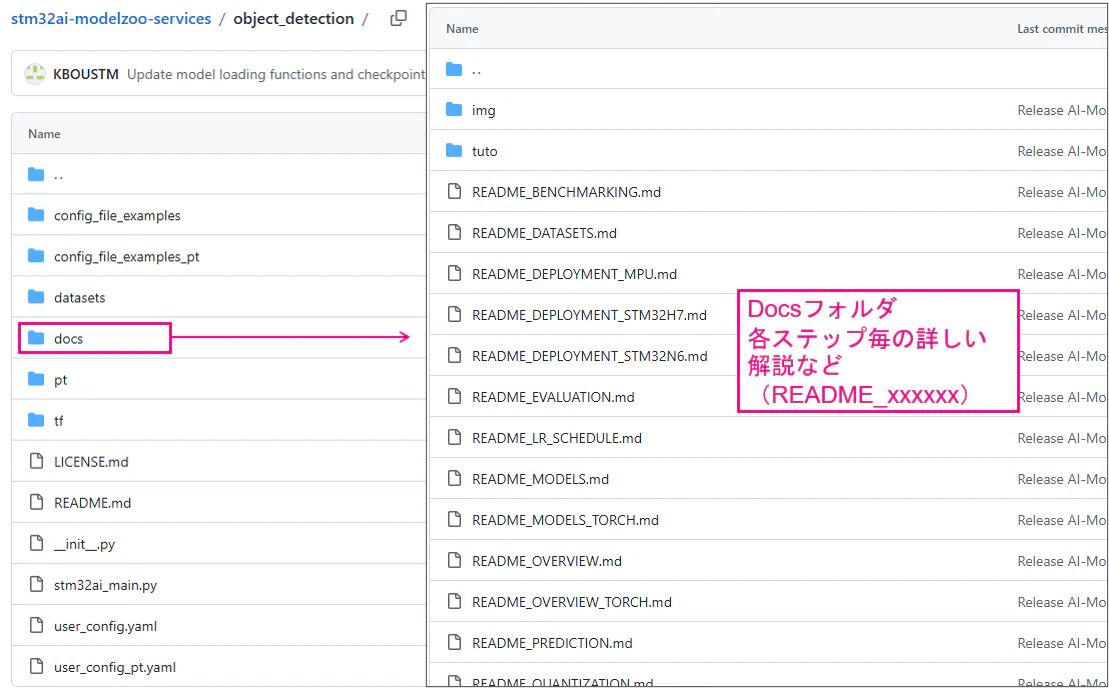The height and width of the screenshot is (690, 1109).
Task: Open the config_file_examples folder
Action: pyautogui.click(x=117, y=216)
